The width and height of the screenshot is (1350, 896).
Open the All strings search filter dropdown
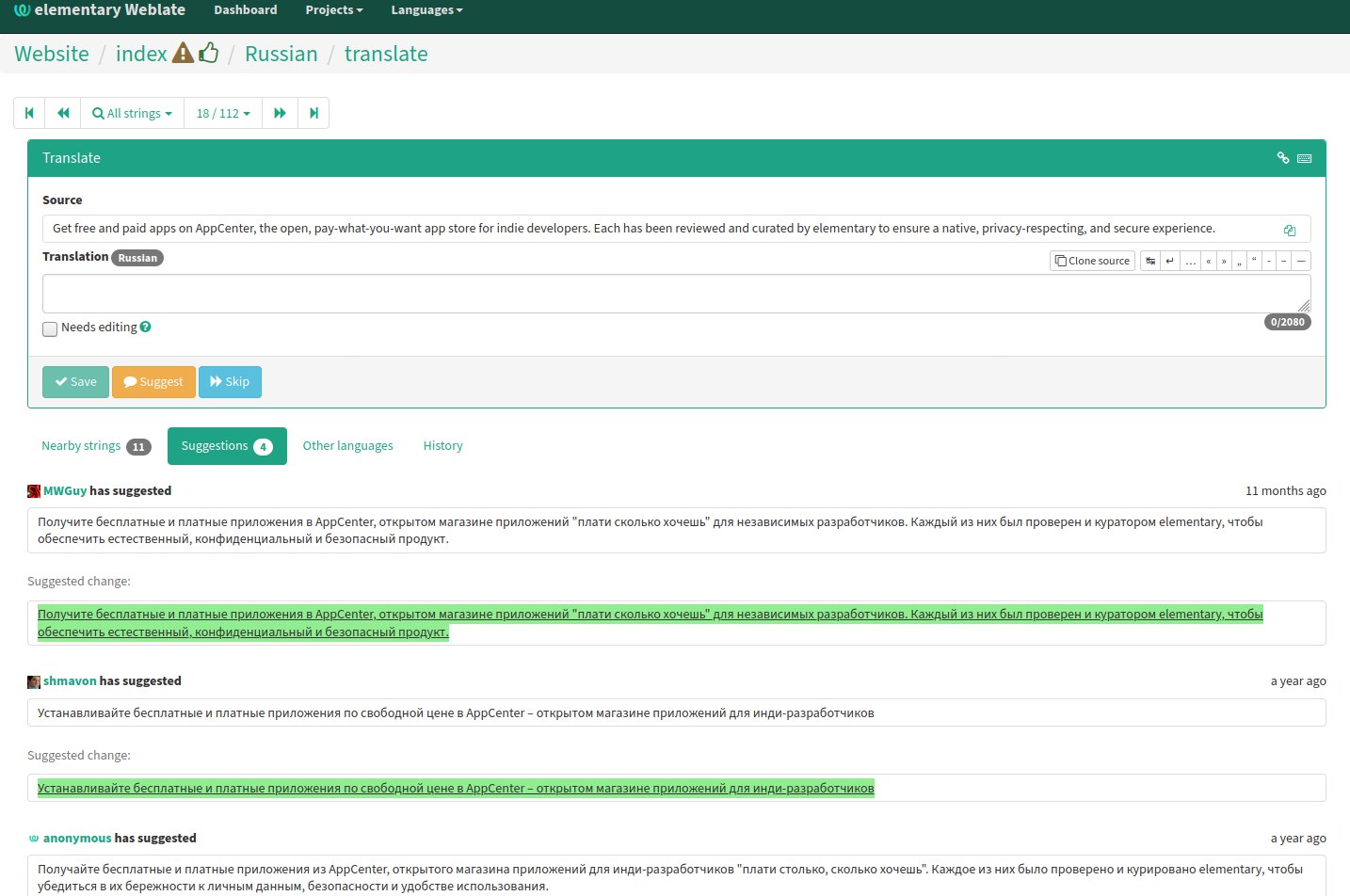point(132,113)
